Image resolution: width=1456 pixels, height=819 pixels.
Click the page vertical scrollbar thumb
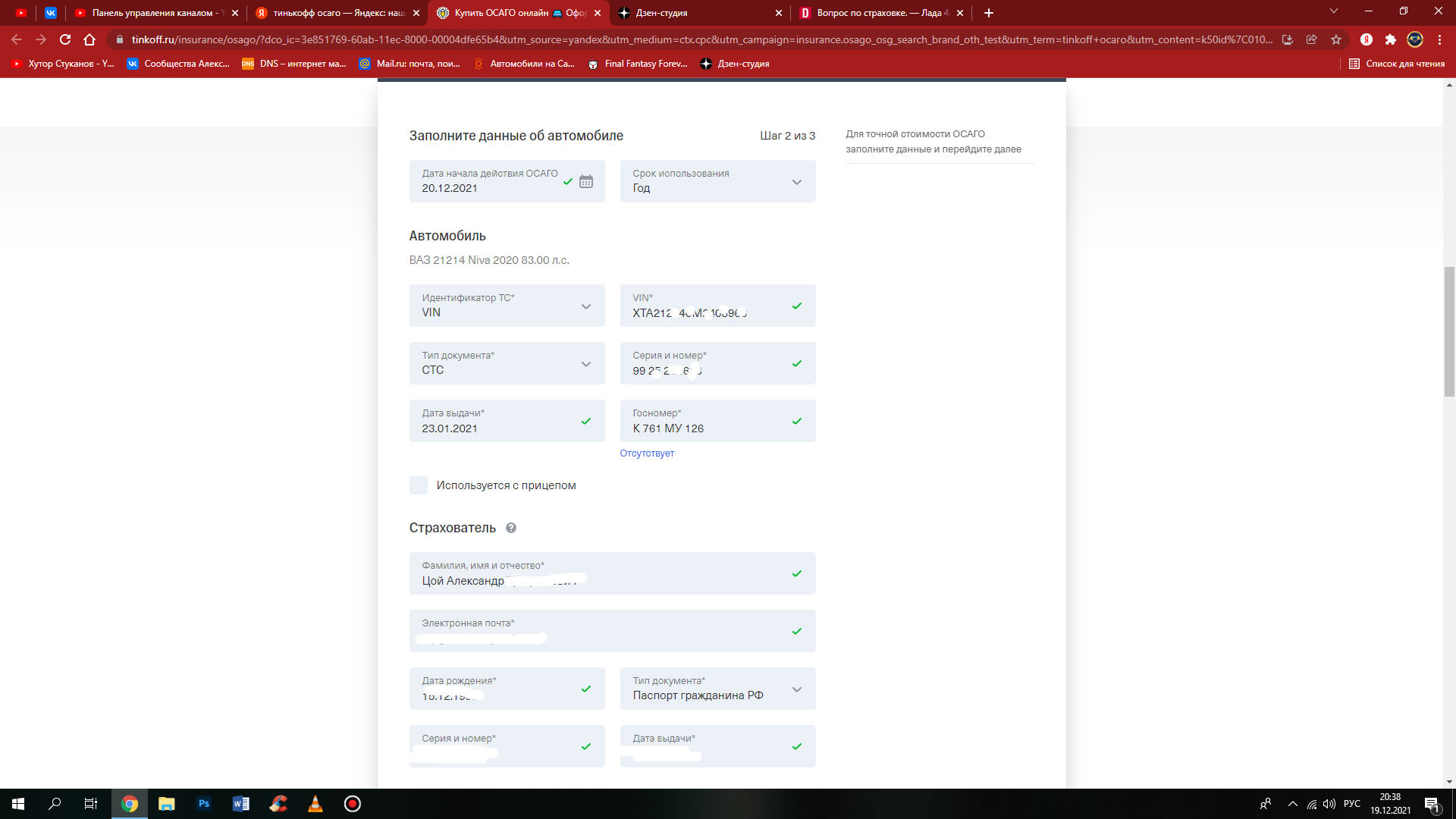pyautogui.click(x=1449, y=331)
